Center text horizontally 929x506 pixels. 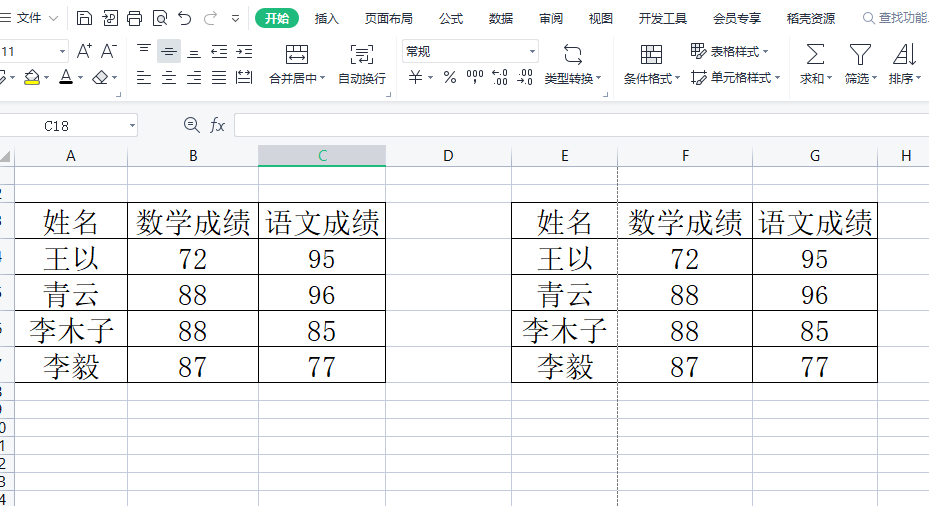[169, 77]
